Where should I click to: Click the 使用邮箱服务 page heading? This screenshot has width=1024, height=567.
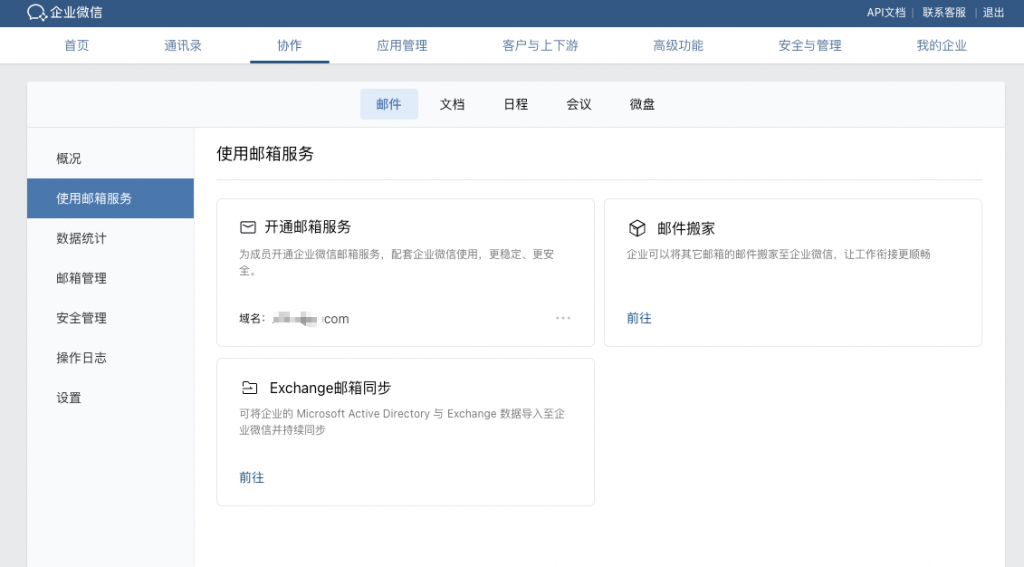coord(265,154)
